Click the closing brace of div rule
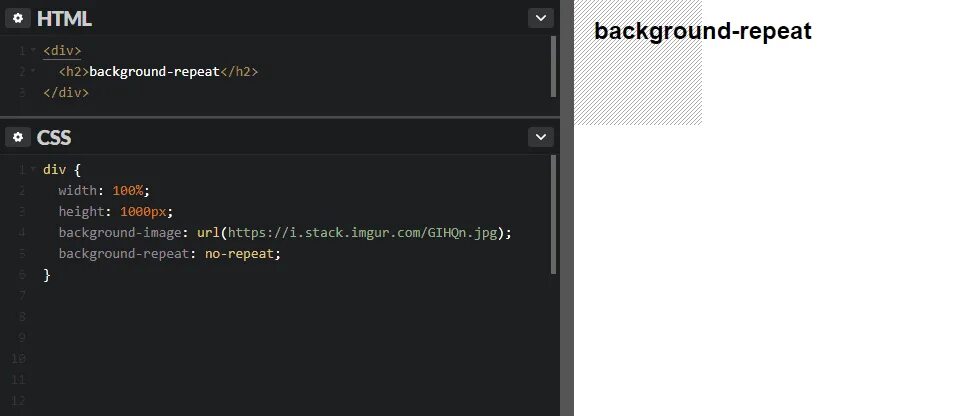The image size is (955, 416). click(x=47, y=275)
